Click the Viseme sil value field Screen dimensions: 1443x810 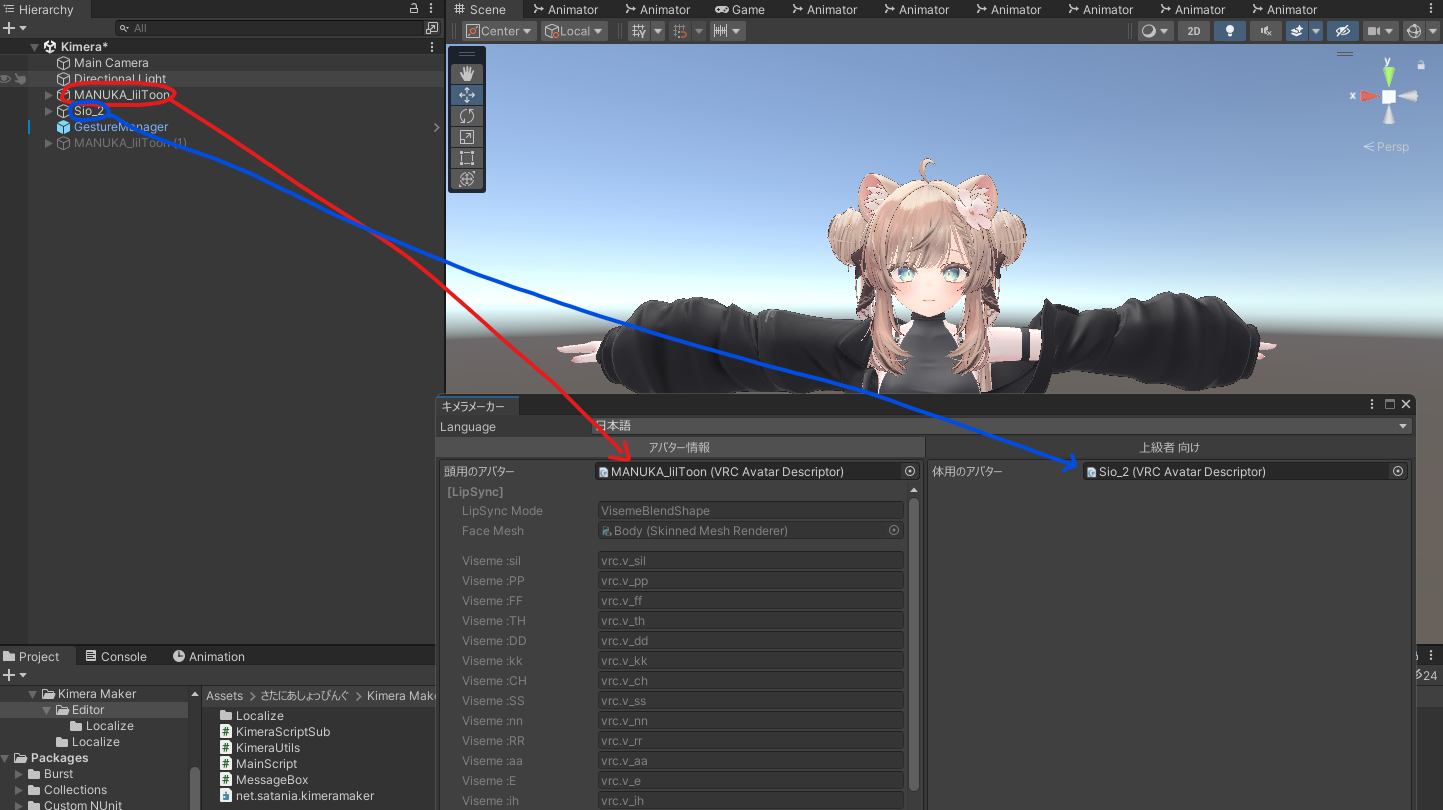tap(751, 561)
